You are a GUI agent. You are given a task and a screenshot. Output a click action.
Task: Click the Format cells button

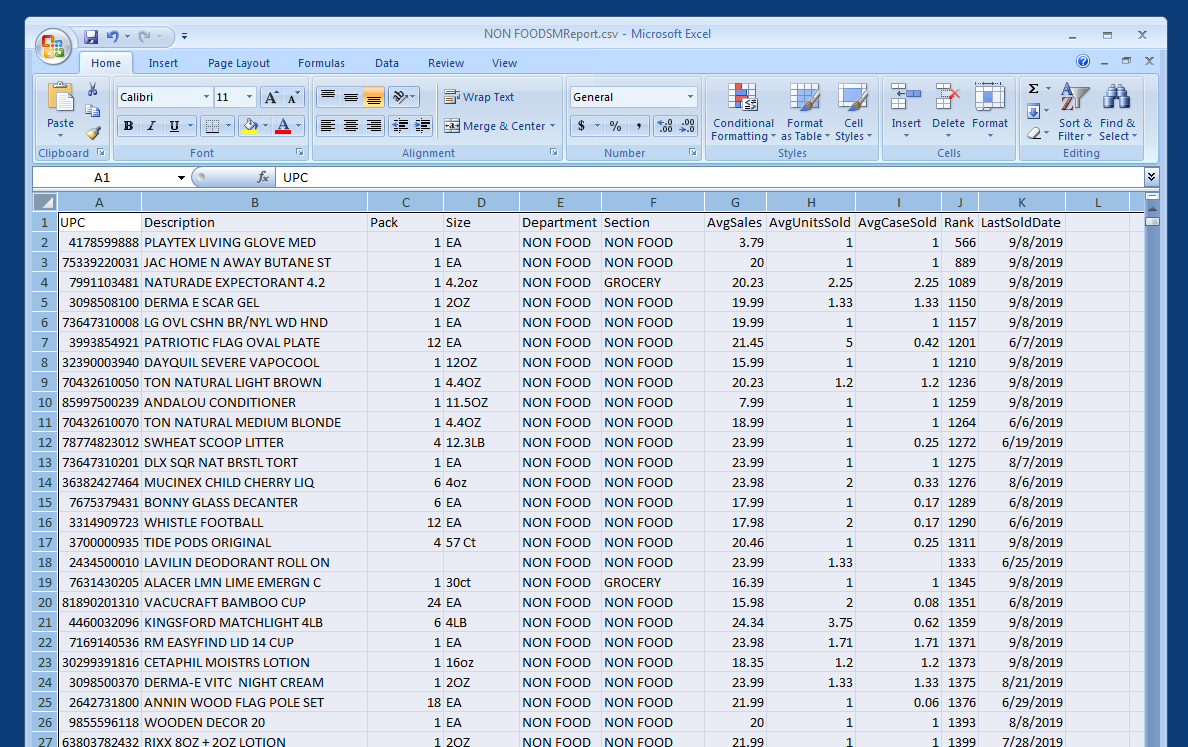point(990,111)
